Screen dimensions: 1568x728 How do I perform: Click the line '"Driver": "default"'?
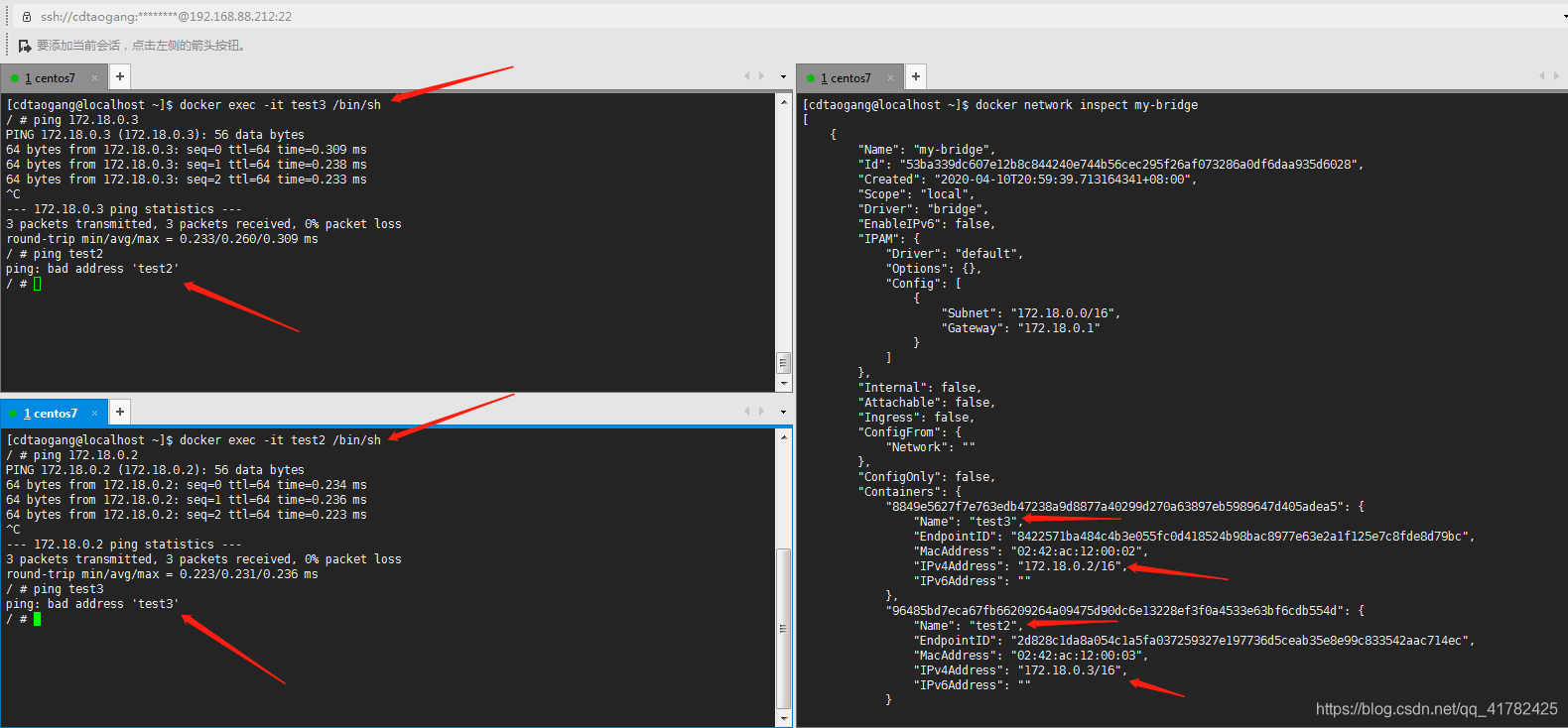tap(954, 254)
